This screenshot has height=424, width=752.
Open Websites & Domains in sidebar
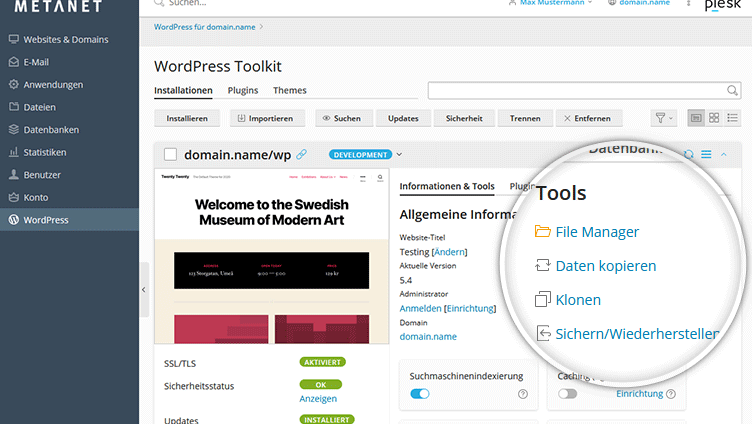pyautogui.click(x=66, y=39)
